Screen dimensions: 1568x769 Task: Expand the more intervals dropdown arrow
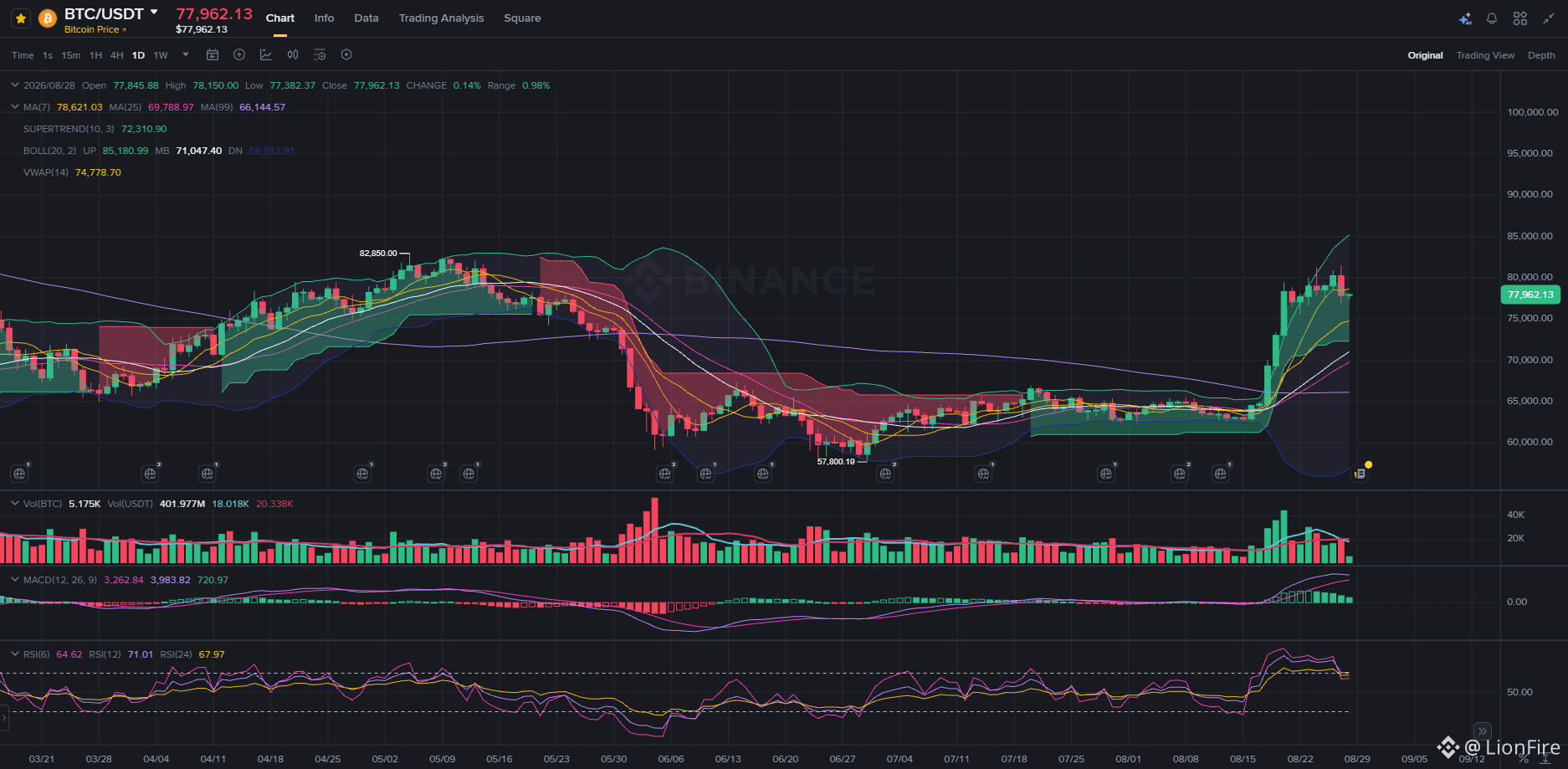pyautogui.click(x=186, y=55)
